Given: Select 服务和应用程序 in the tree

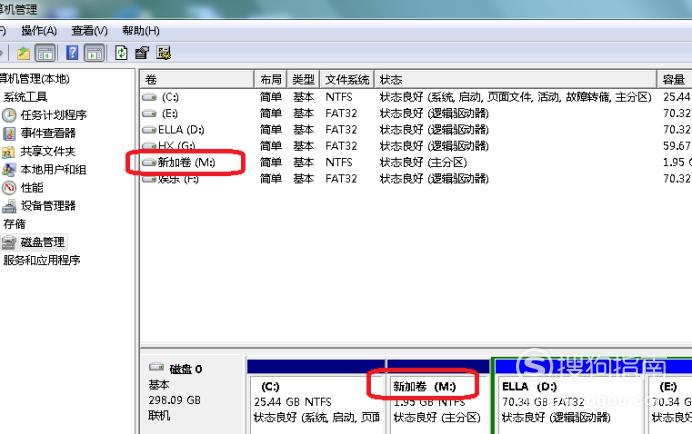Looking at the screenshot, I should [42, 260].
